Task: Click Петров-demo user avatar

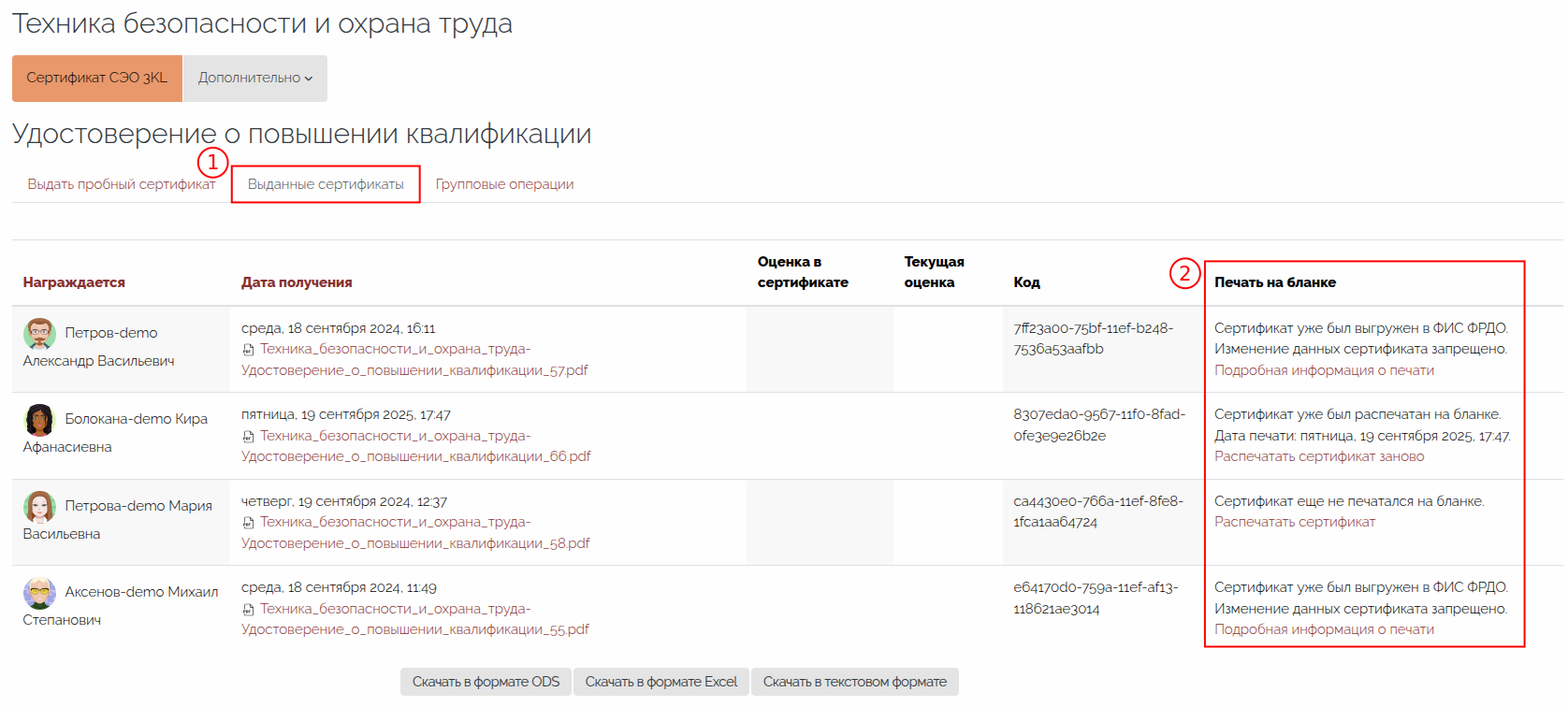Action: coord(39,333)
